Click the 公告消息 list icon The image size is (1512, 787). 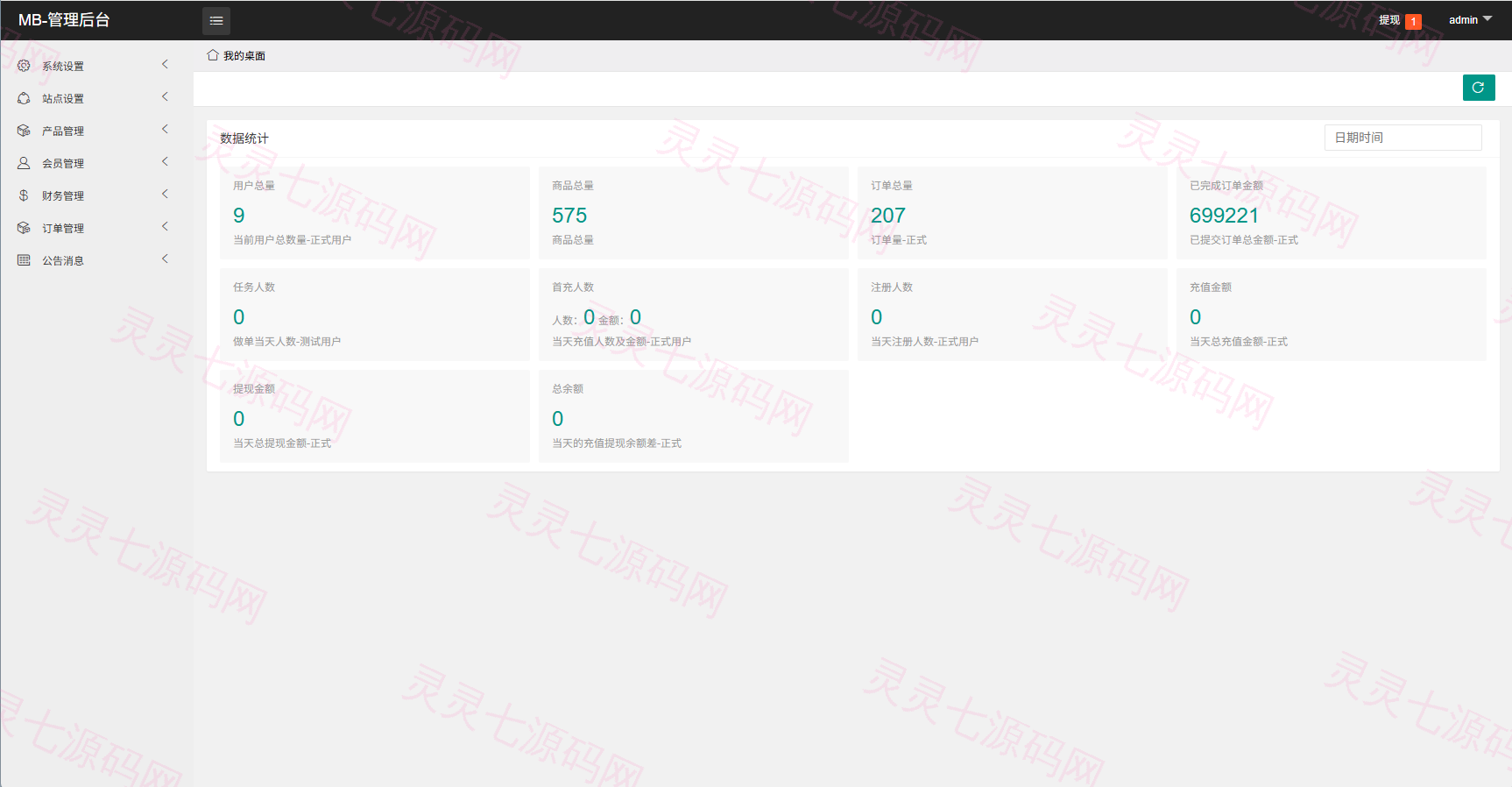[24, 260]
